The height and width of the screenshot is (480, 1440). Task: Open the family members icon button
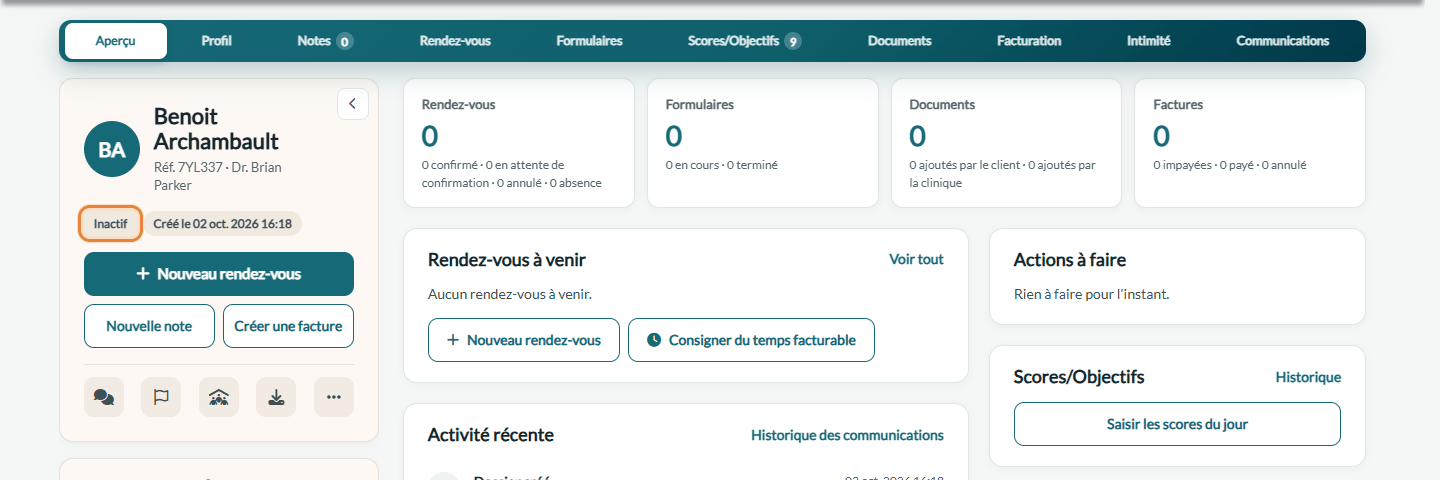[219, 397]
